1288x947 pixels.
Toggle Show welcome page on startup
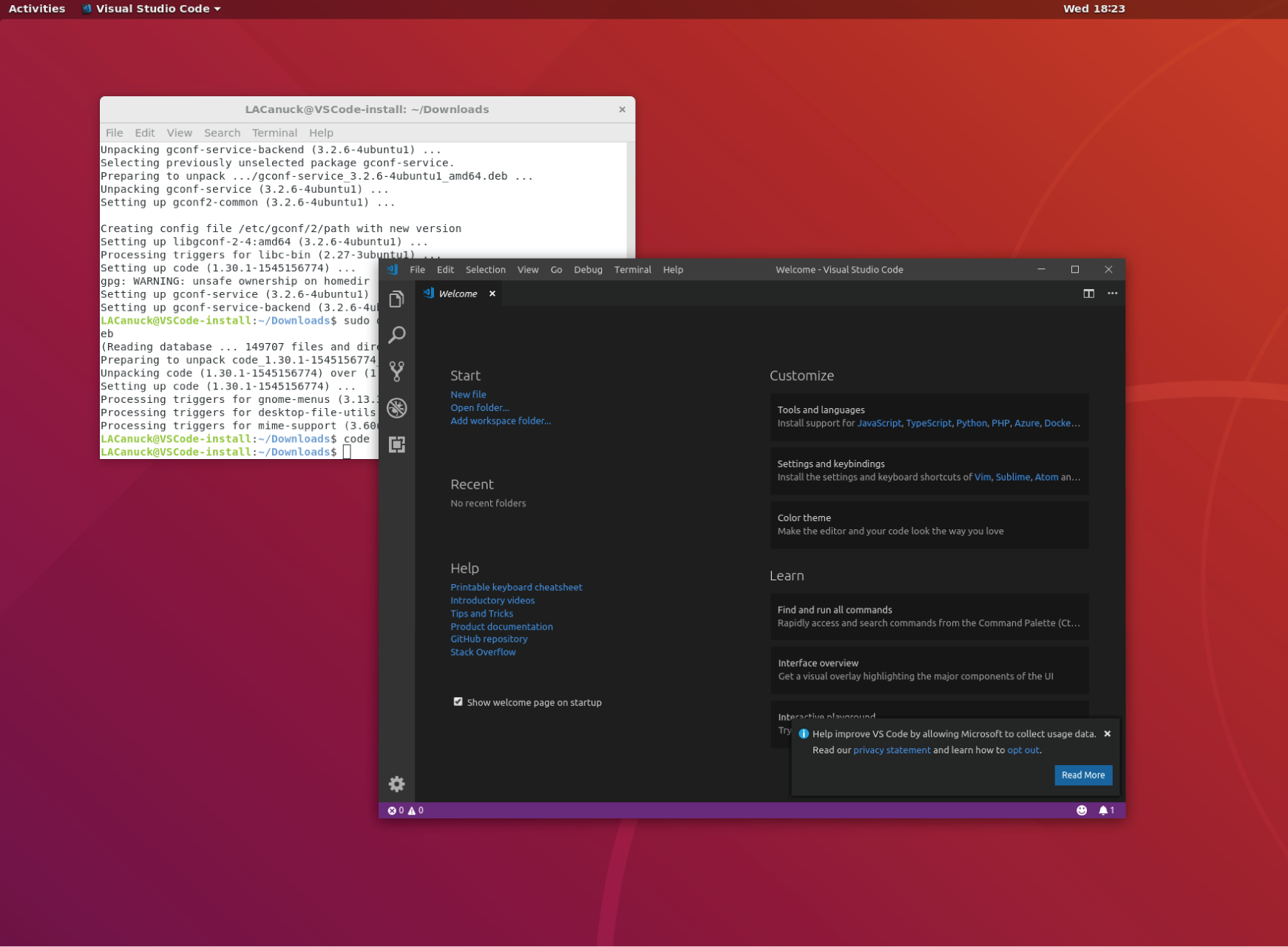pyautogui.click(x=458, y=702)
